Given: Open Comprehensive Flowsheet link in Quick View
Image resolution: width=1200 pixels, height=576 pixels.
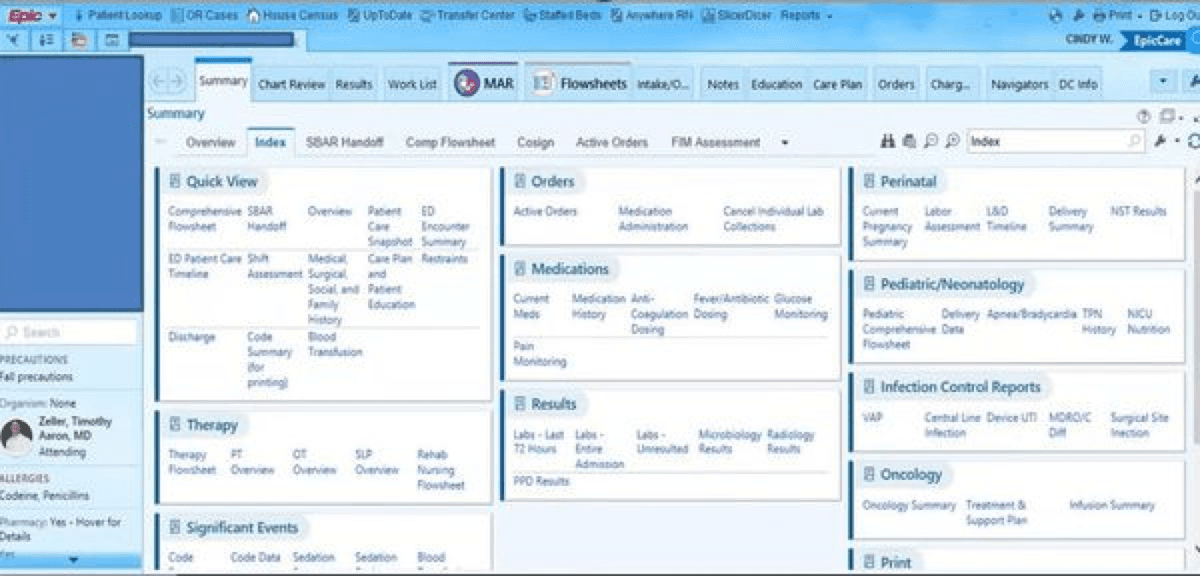Looking at the screenshot, I should coord(204,219).
